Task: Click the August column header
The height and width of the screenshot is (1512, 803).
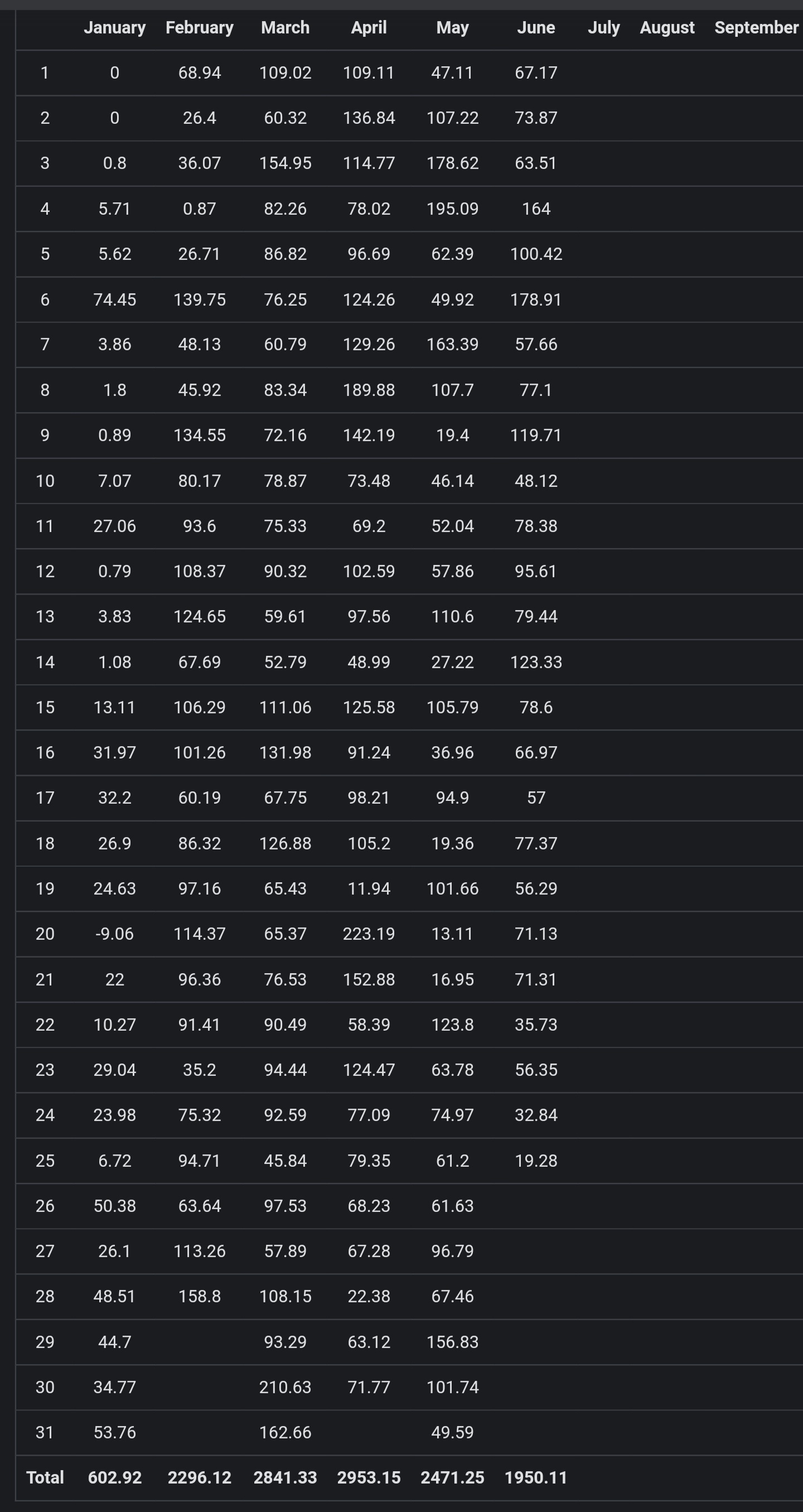Action: [x=667, y=27]
